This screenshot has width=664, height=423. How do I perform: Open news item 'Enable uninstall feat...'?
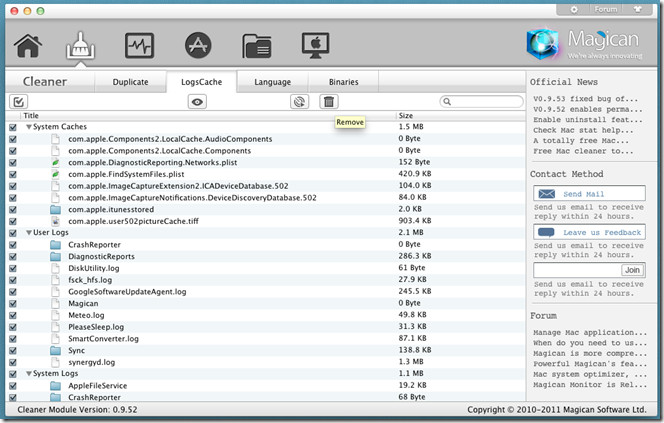click(588, 120)
